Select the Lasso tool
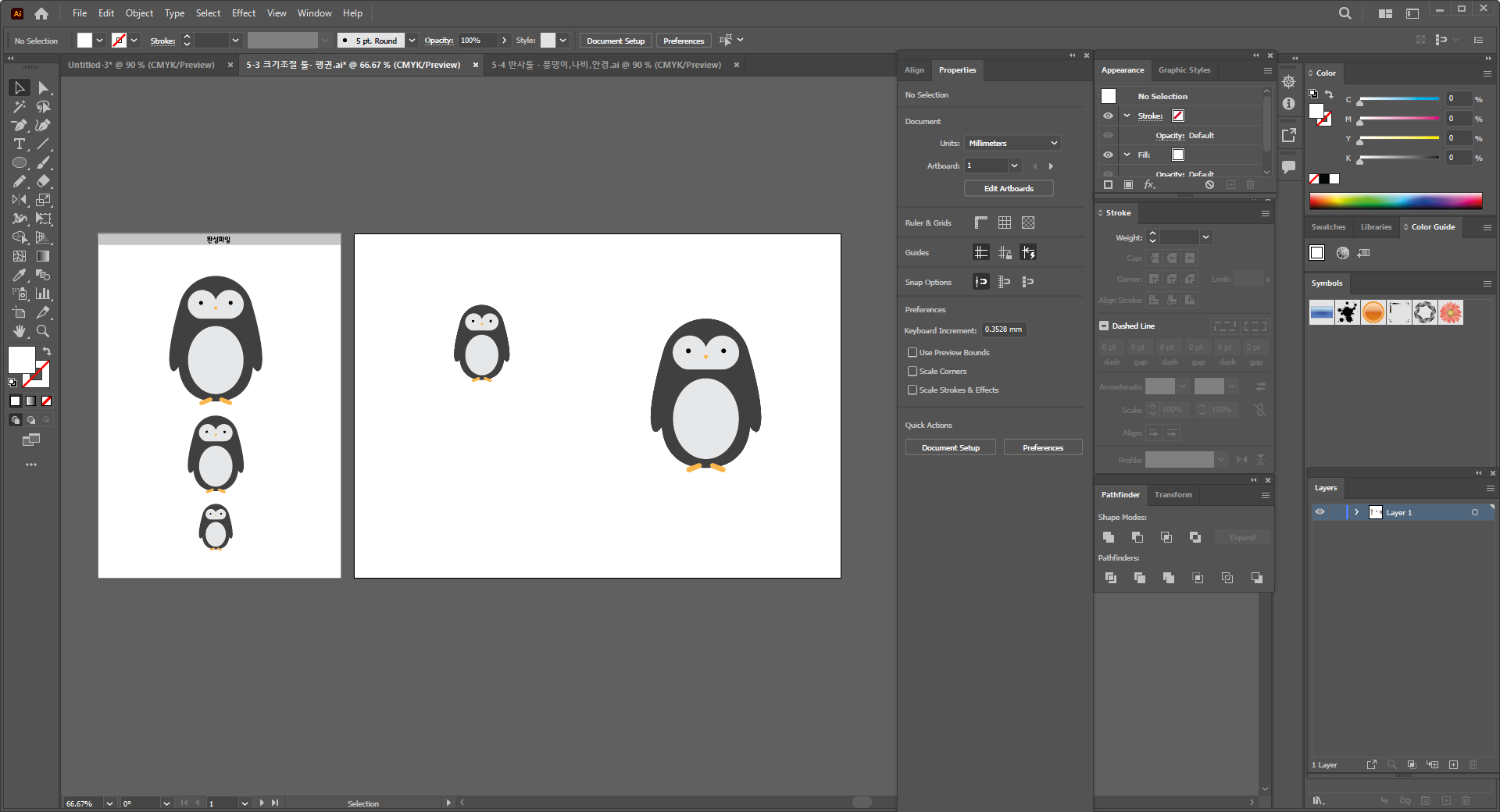 click(44, 107)
